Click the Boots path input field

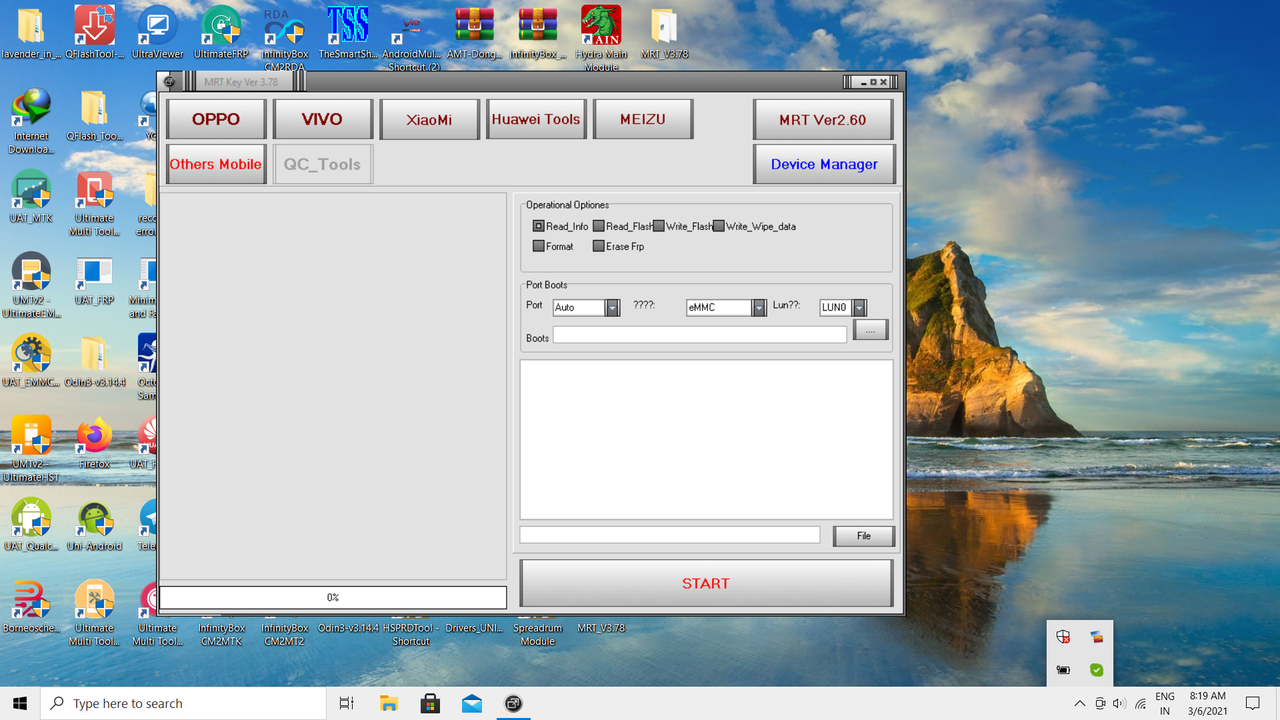point(699,335)
